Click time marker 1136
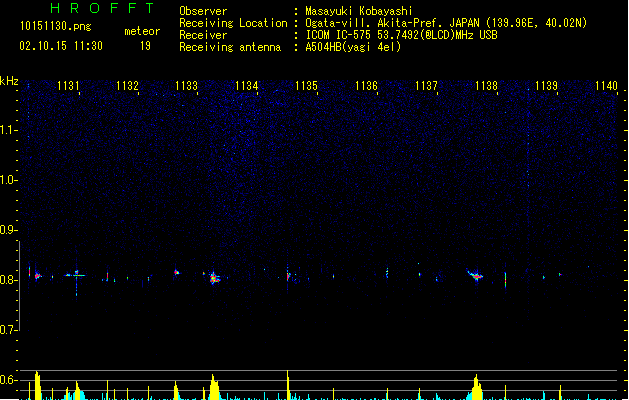 tap(367, 86)
